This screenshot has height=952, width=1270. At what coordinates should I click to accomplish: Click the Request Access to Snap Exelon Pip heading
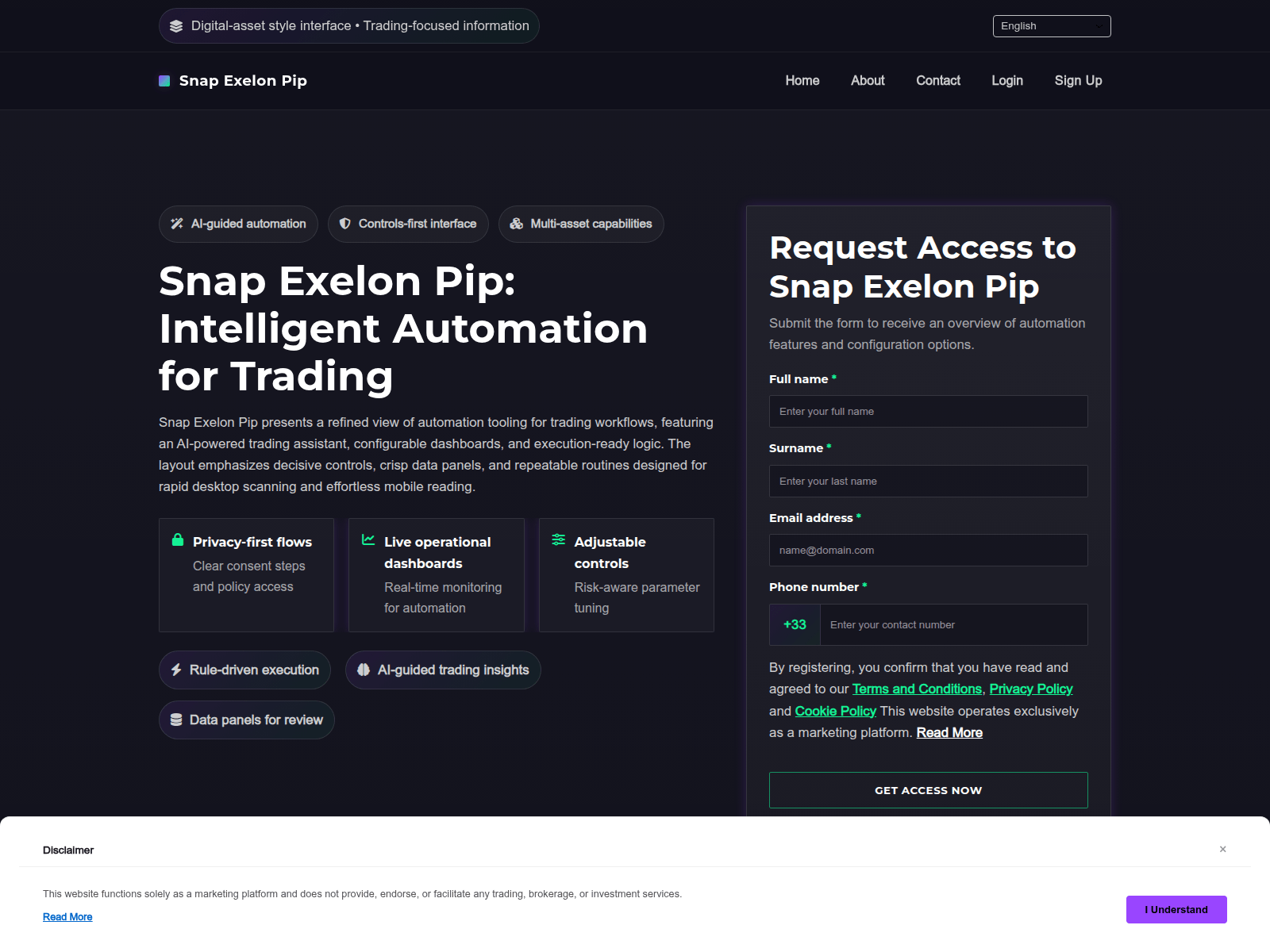tap(922, 267)
